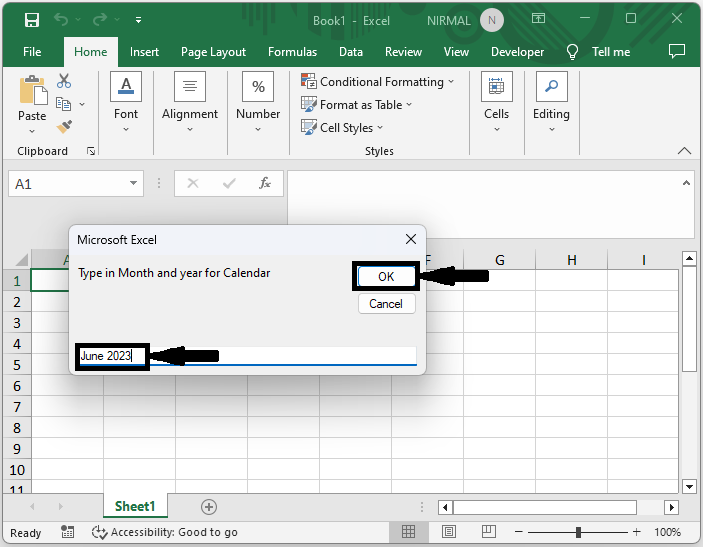Expand the formula bar chevron
Image resolution: width=703 pixels, height=547 pixels.
point(686,182)
